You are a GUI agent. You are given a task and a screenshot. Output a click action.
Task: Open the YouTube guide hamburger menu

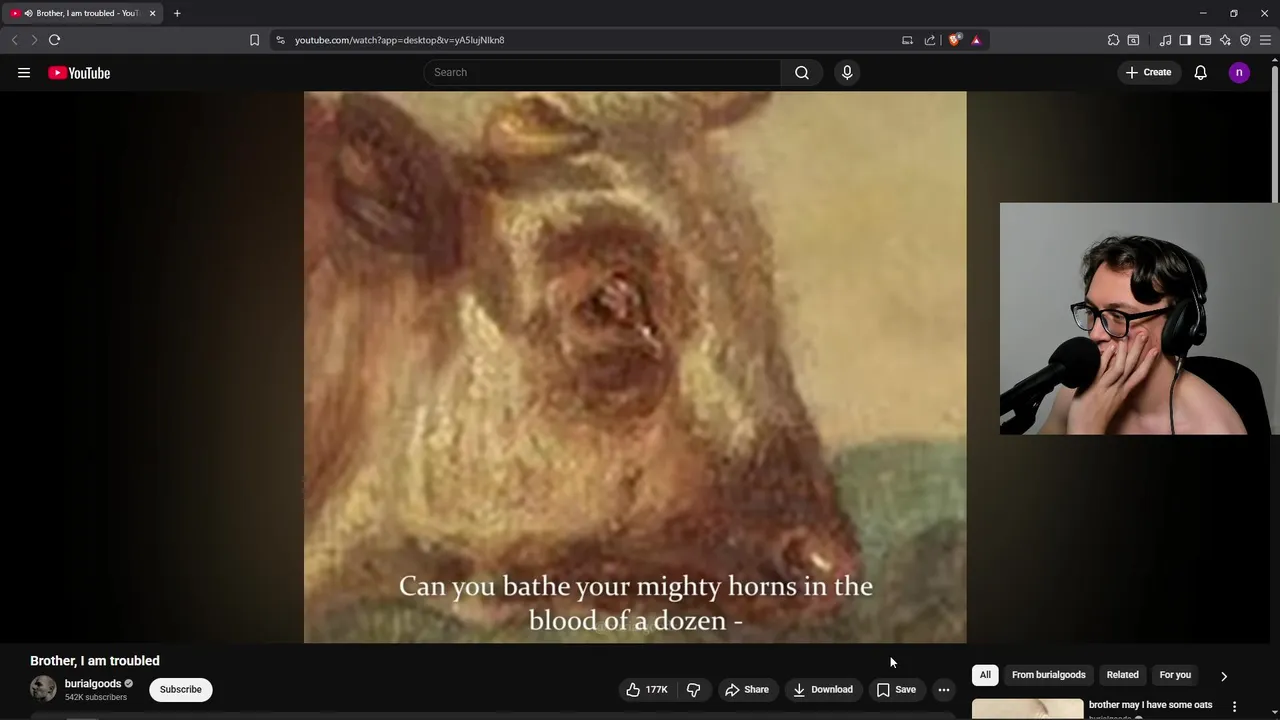click(24, 73)
